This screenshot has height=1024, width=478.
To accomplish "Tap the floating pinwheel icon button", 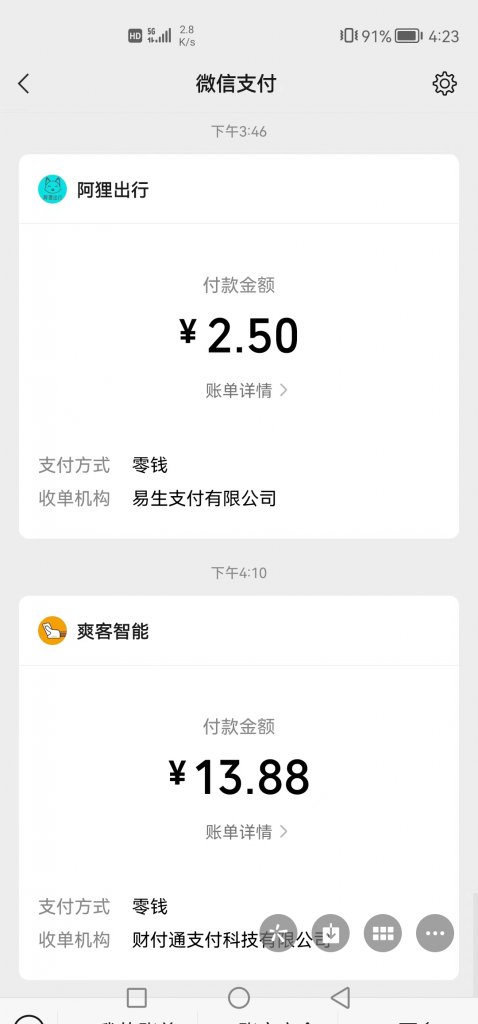I will coord(278,933).
